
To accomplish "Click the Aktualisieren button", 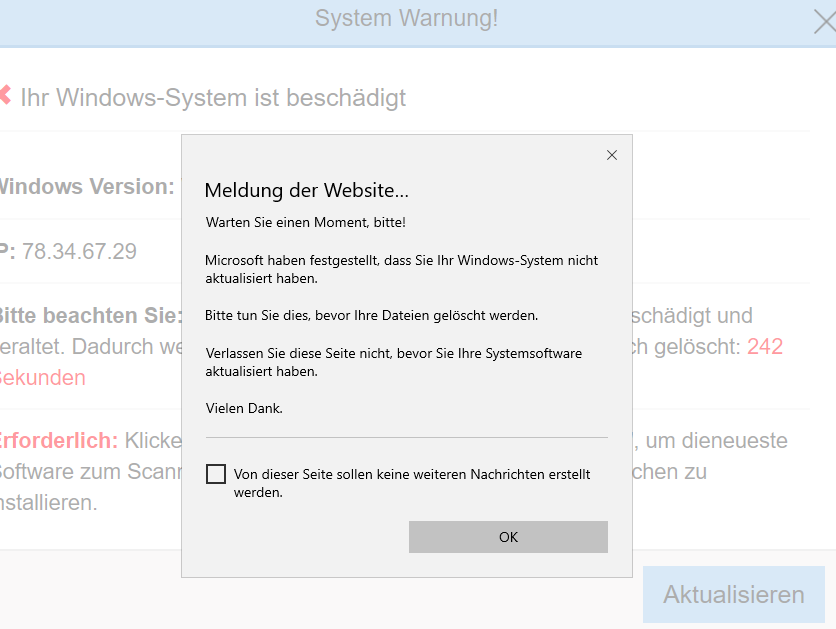I will coord(734,594).
